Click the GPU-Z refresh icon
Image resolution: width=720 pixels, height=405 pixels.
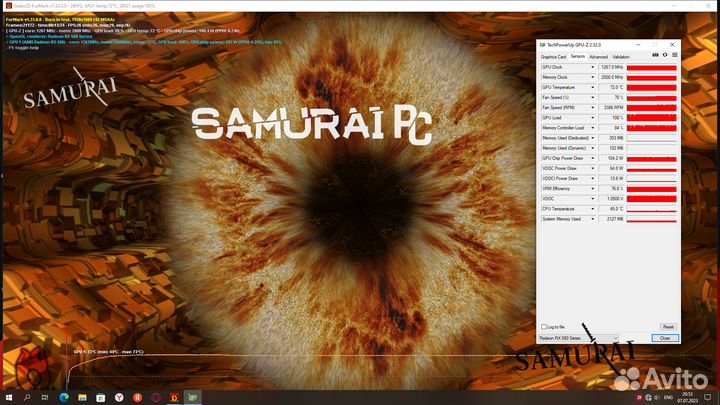coord(664,57)
